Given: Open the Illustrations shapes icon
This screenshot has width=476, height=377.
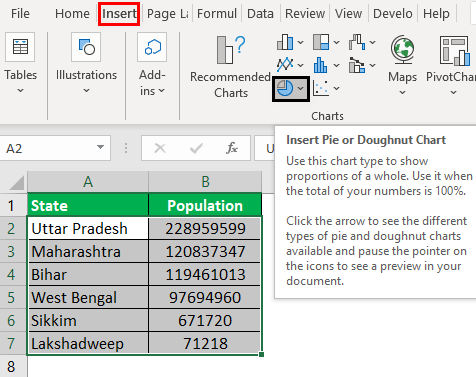Looking at the screenshot, I should tap(86, 47).
